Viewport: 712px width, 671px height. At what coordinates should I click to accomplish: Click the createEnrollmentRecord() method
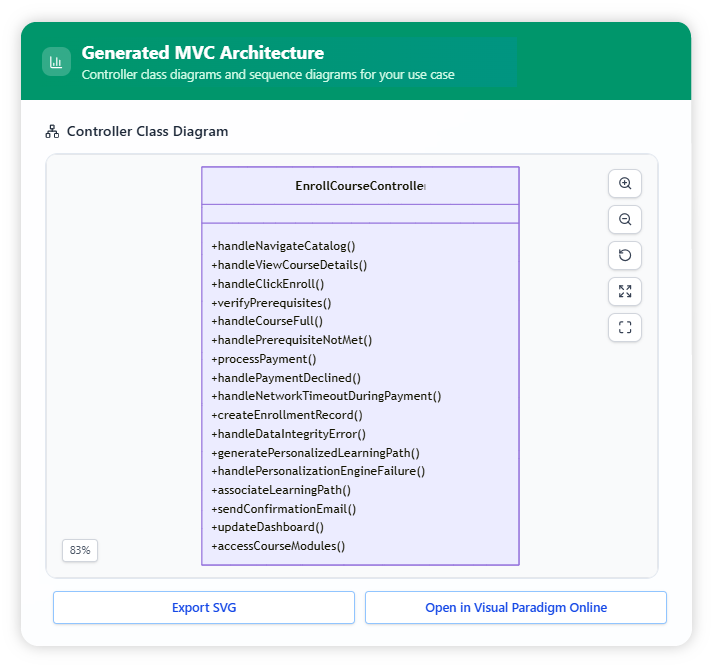click(287, 415)
